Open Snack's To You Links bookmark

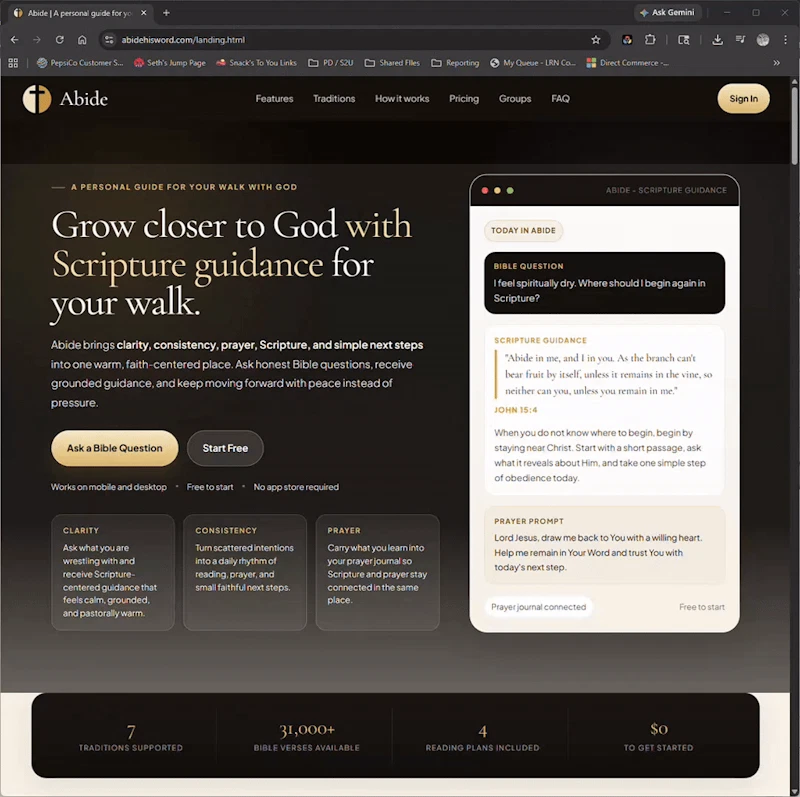click(257, 63)
